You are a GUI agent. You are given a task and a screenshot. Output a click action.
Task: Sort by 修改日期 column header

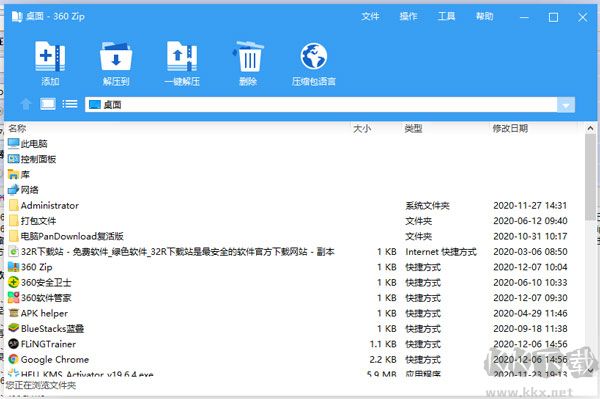510,128
